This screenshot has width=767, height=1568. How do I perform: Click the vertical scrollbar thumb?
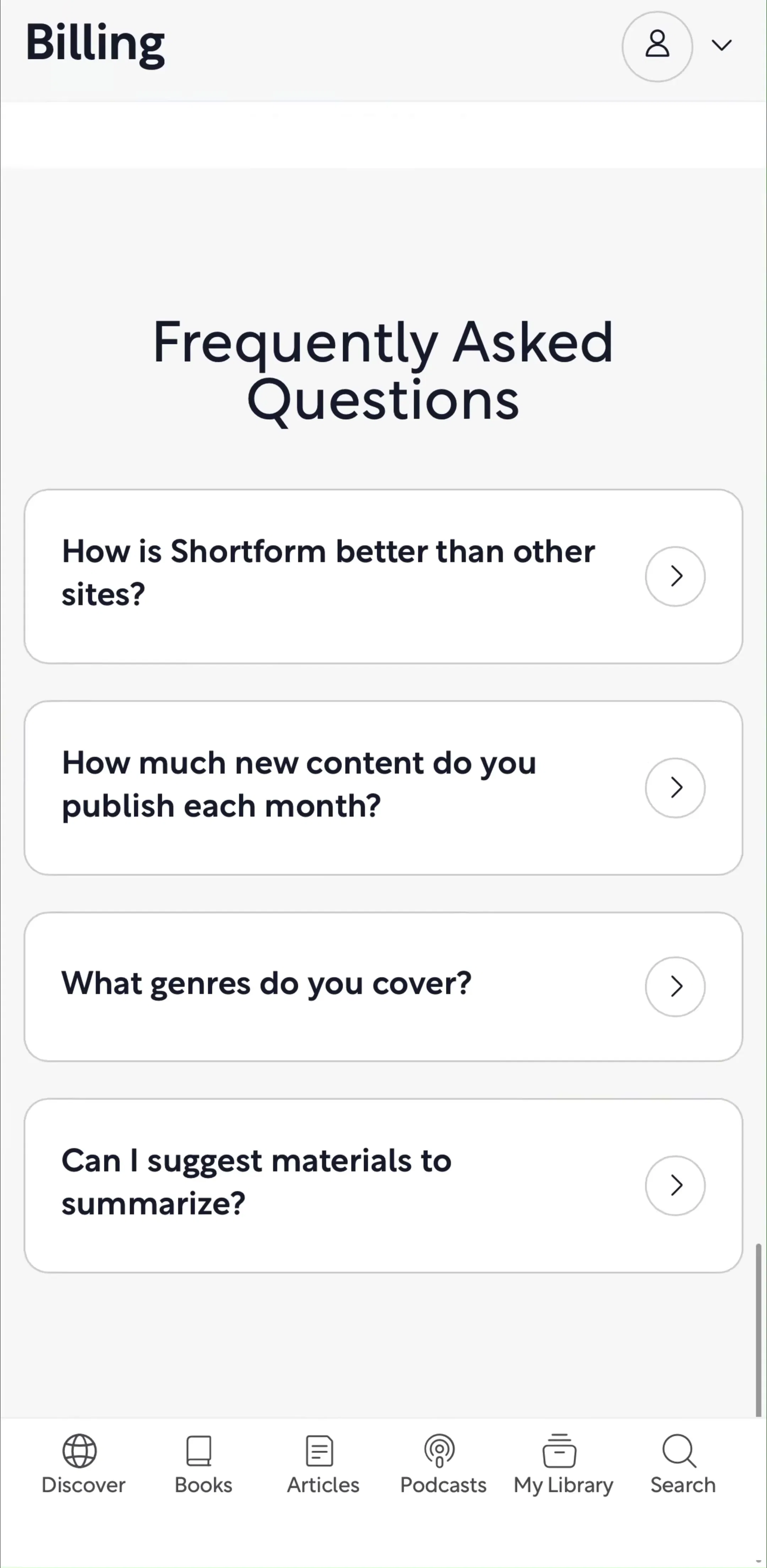click(758, 1330)
